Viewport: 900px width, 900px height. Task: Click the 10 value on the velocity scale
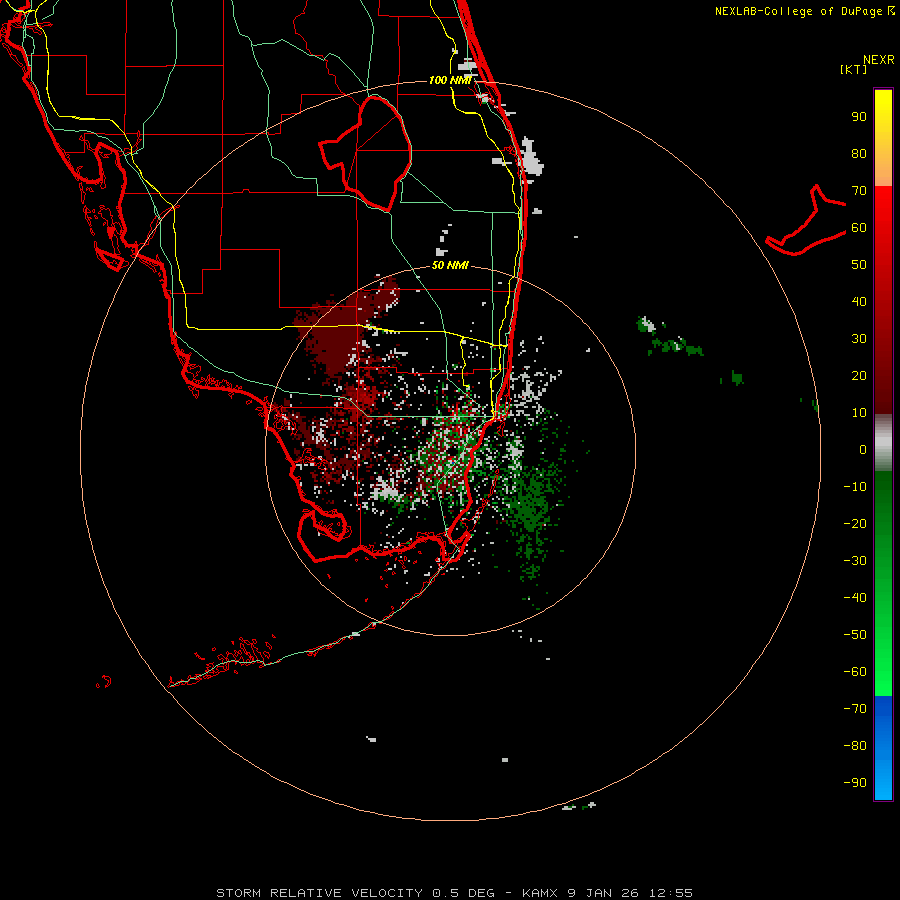[x=859, y=413]
